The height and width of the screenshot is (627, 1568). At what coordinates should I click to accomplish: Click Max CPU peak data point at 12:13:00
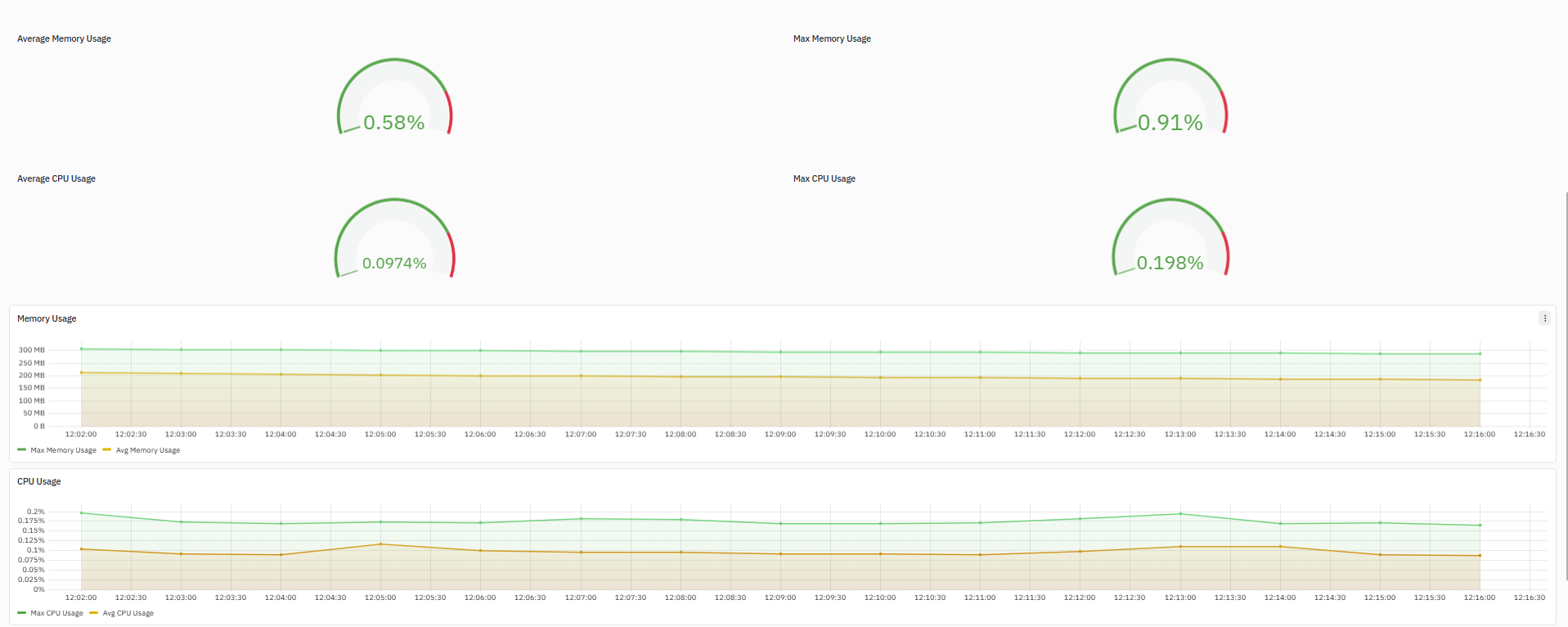[x=1180, y=514]
